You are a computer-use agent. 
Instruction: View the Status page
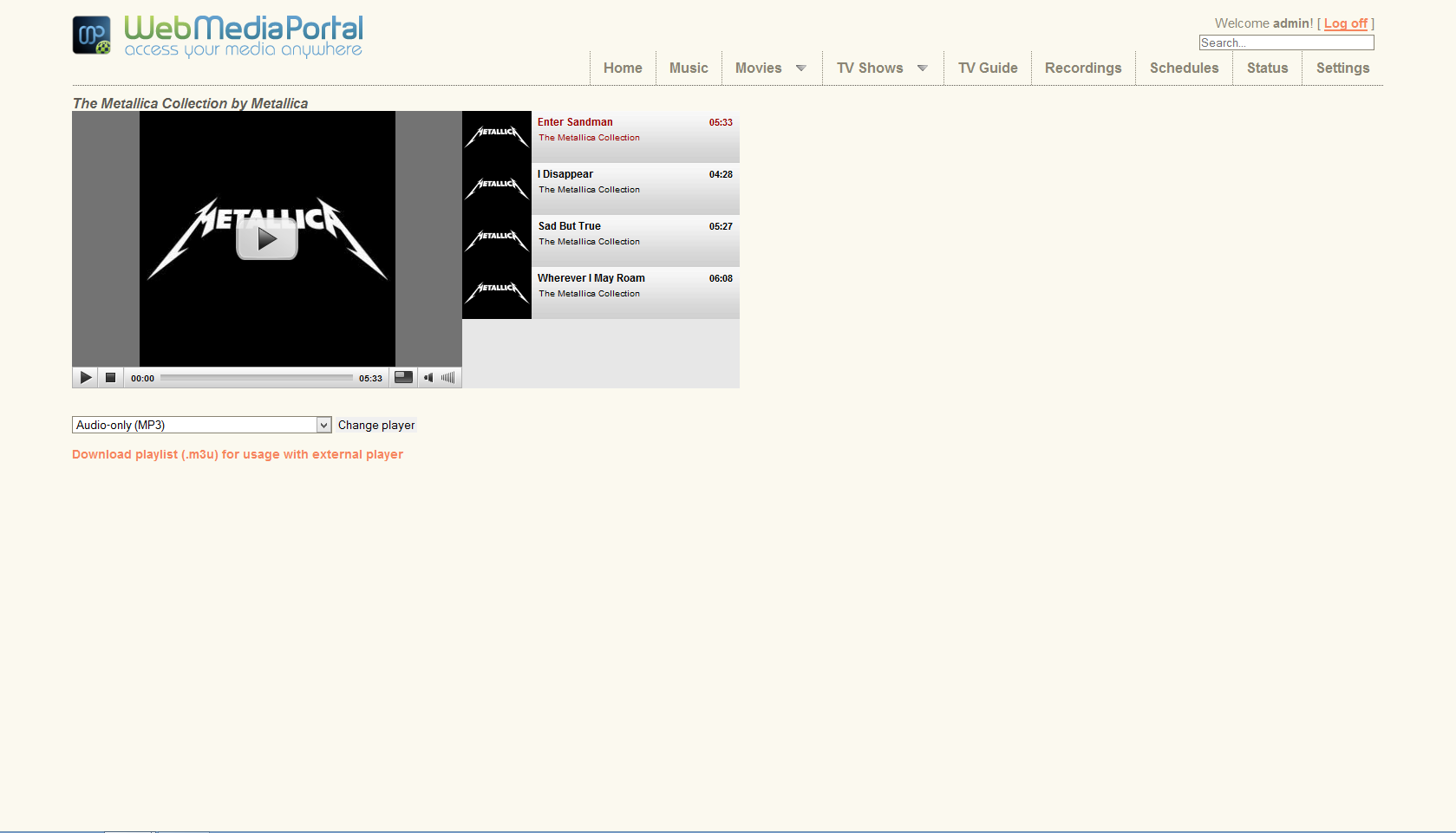(1267, 68)
